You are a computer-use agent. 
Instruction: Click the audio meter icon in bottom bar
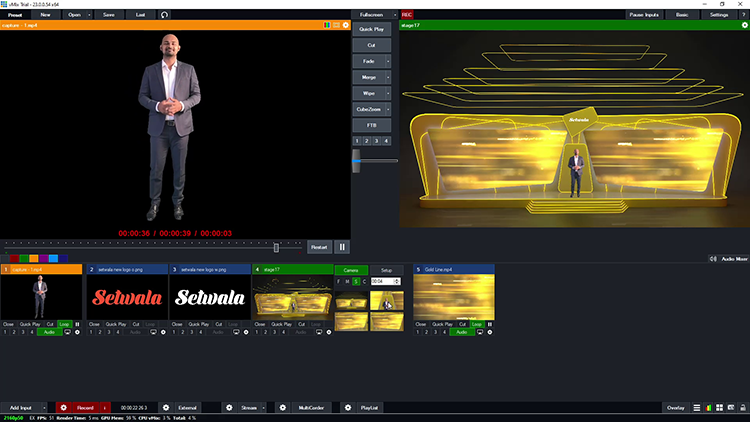click(710, 408)
